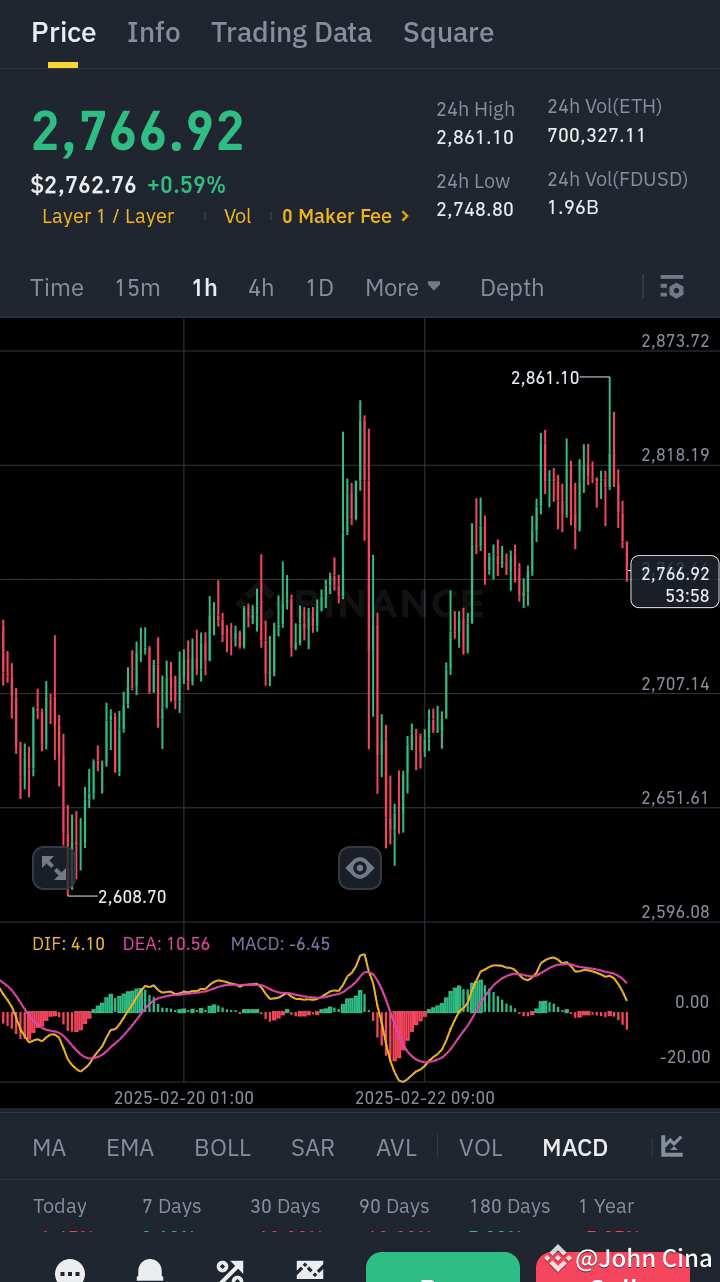Screen dimensions: 720x1282
Task: Open the Trading Data tab
Action: (291, 32)
